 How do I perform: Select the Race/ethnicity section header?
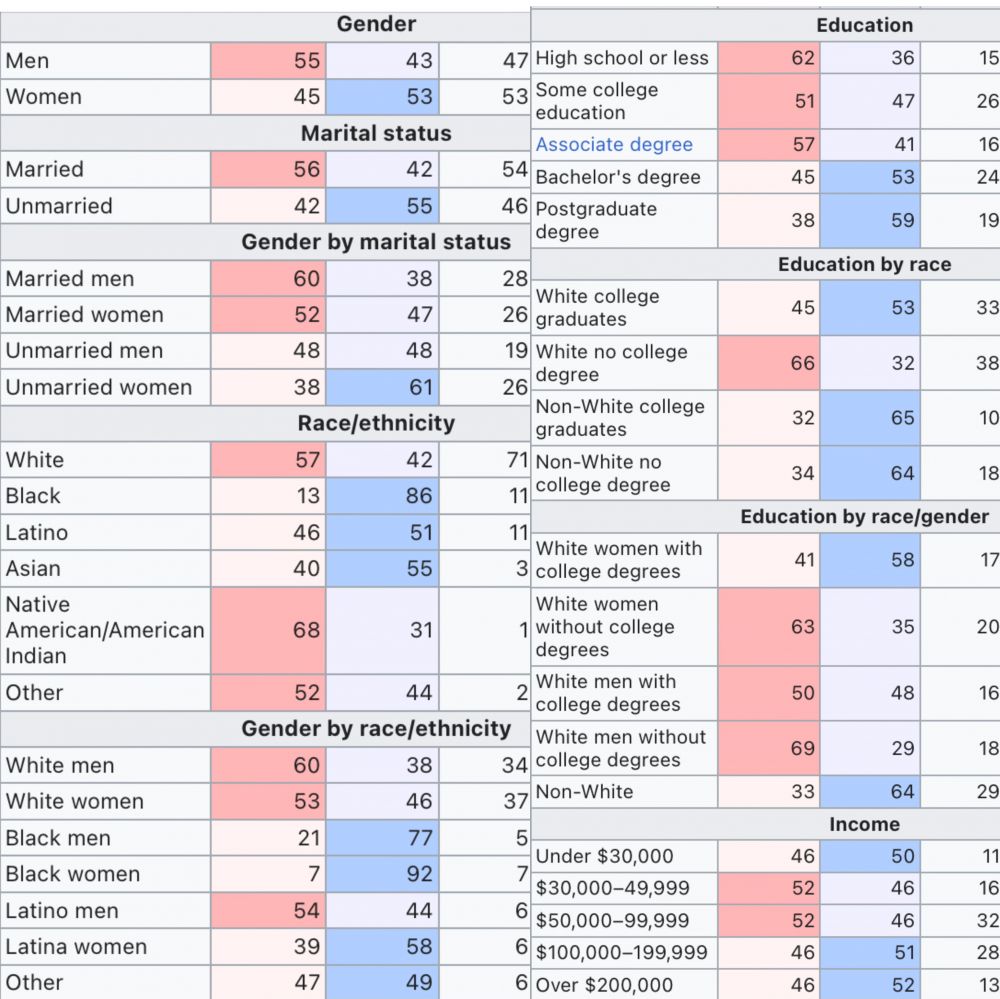376,423
